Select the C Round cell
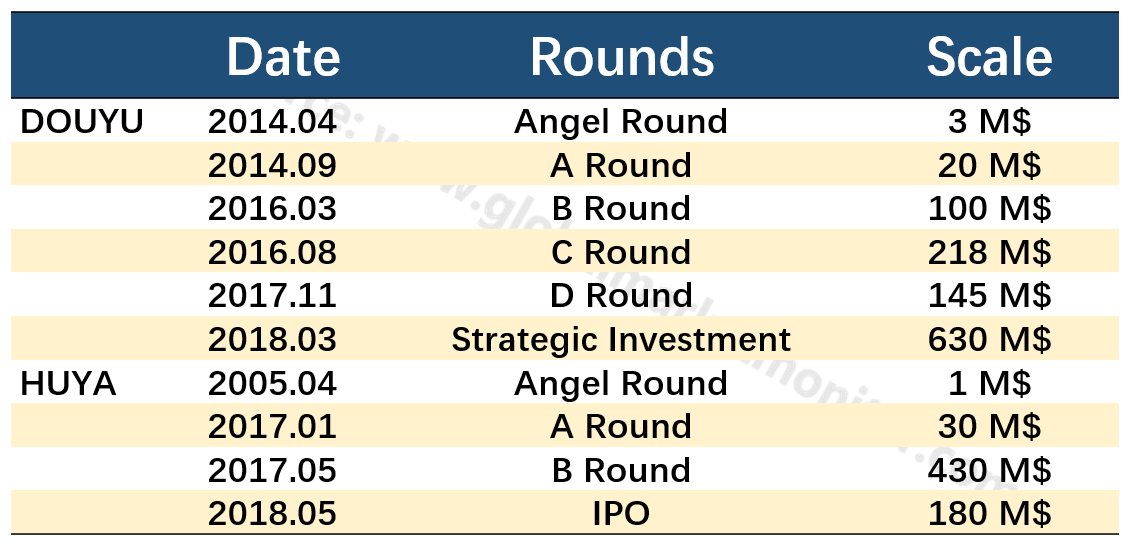 621,253
